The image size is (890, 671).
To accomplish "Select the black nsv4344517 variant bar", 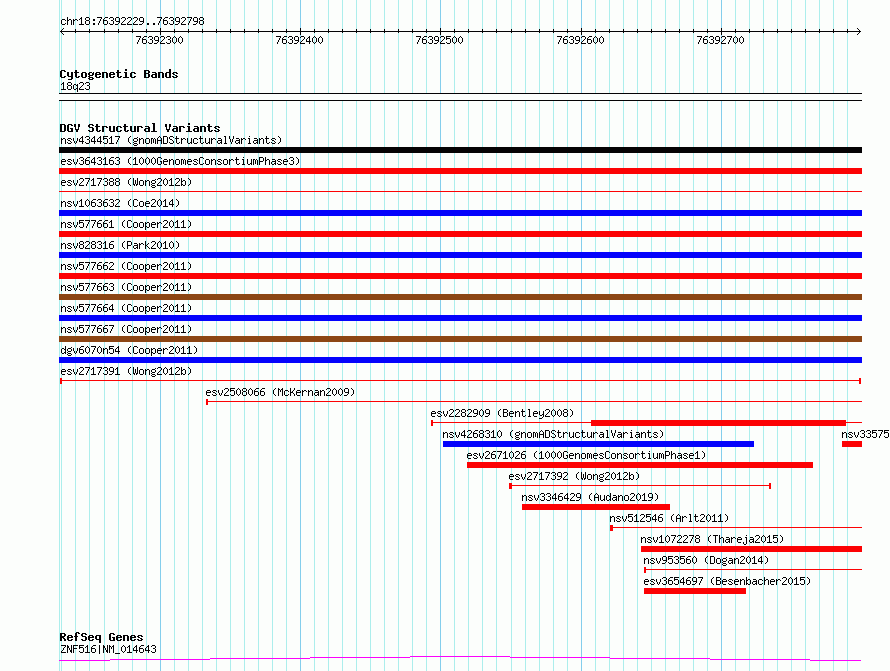I will tap(460, 150).
